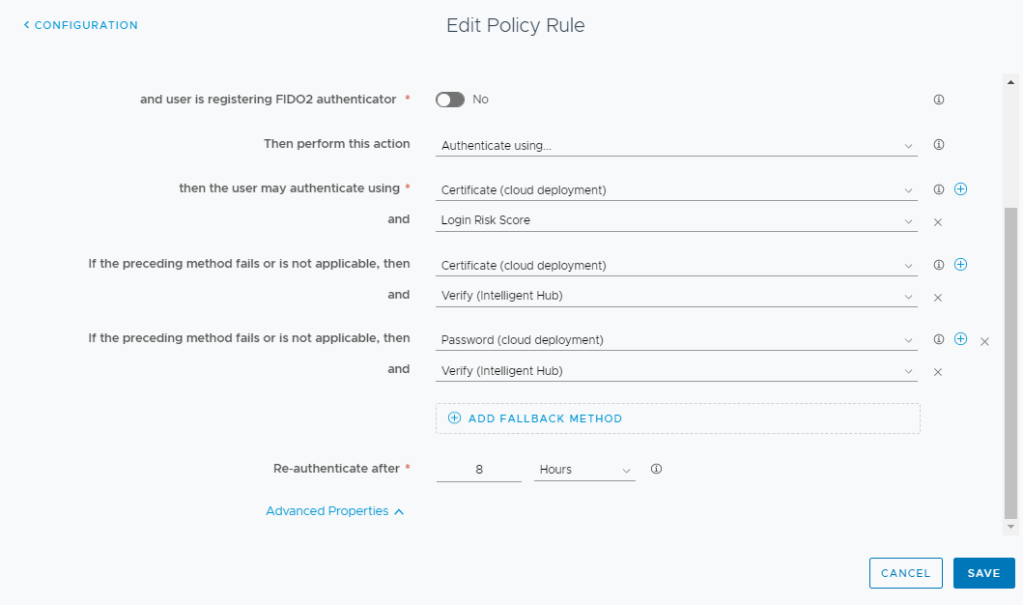
Task: Click info icon next to Re-authenticate Hours
Action: click(656, 469)
